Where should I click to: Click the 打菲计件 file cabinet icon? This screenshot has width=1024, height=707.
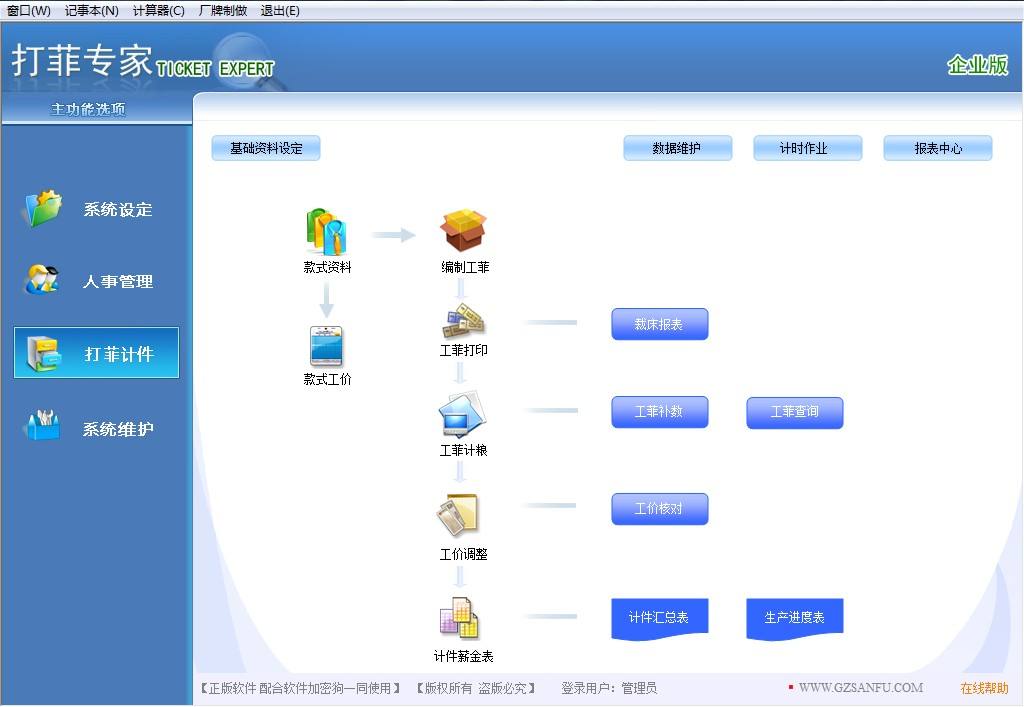[44, 353]
